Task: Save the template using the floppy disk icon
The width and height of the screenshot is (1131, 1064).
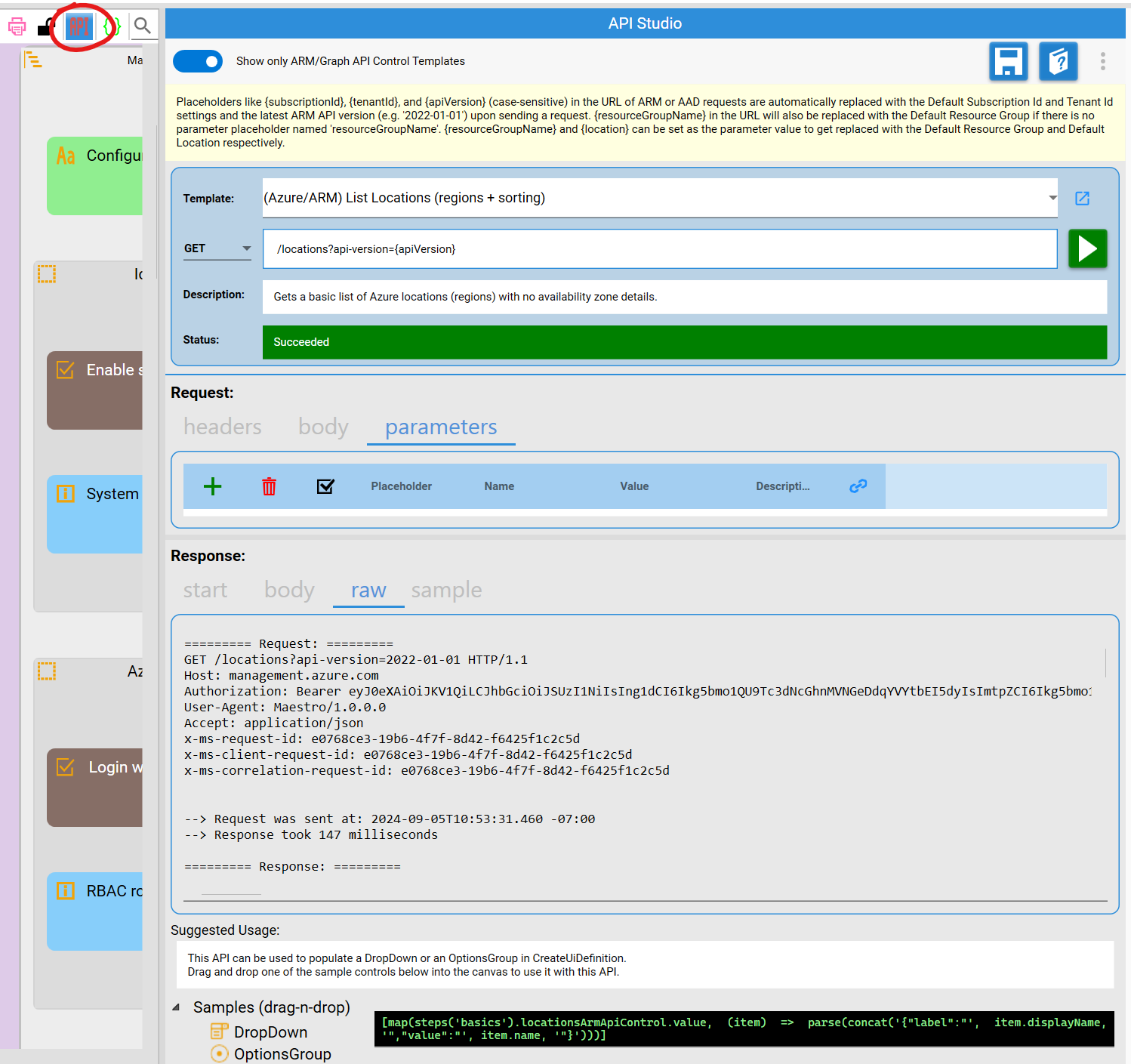Action: tap(1008, 61)
